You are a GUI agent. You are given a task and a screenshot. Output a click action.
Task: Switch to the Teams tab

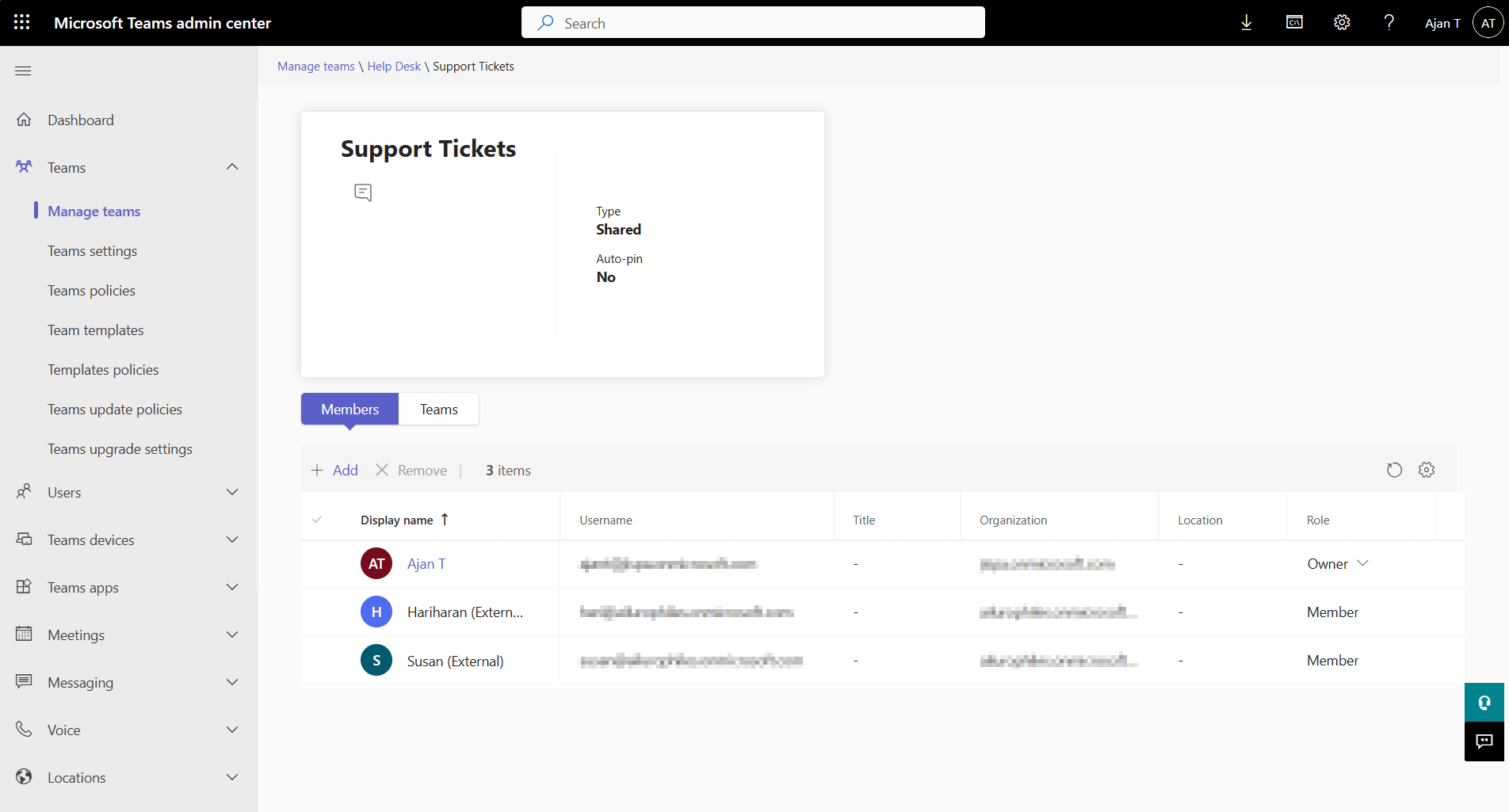pos(438,409)
